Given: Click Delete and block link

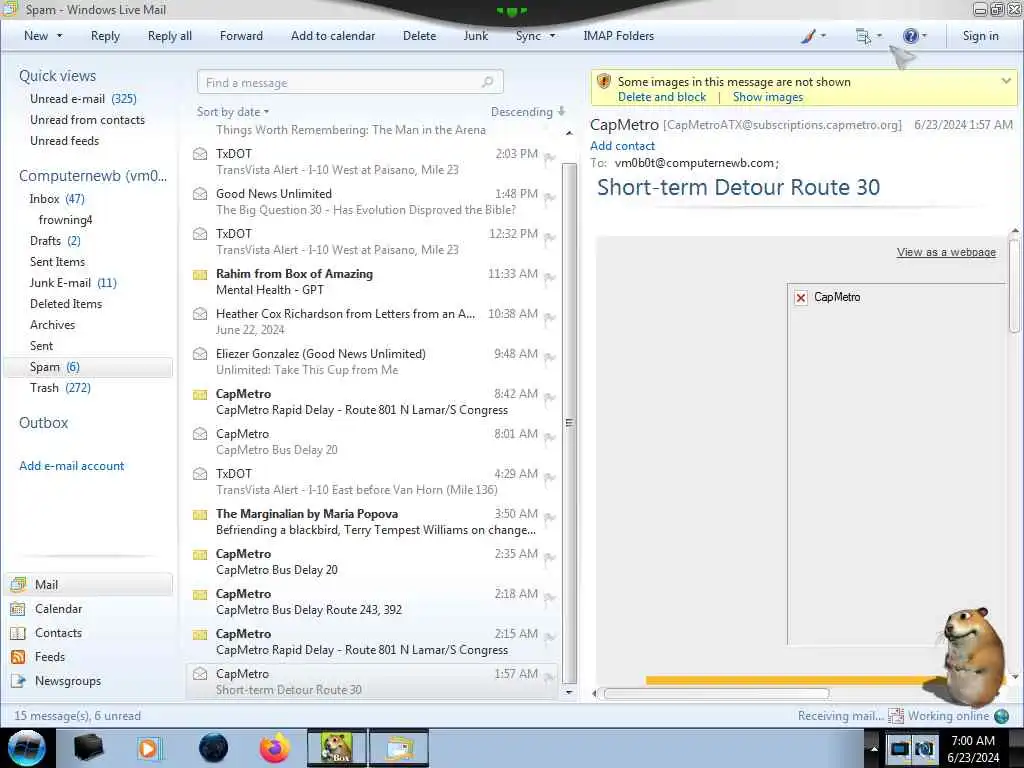Looking at the screenshot, I should tap(662, 97).
